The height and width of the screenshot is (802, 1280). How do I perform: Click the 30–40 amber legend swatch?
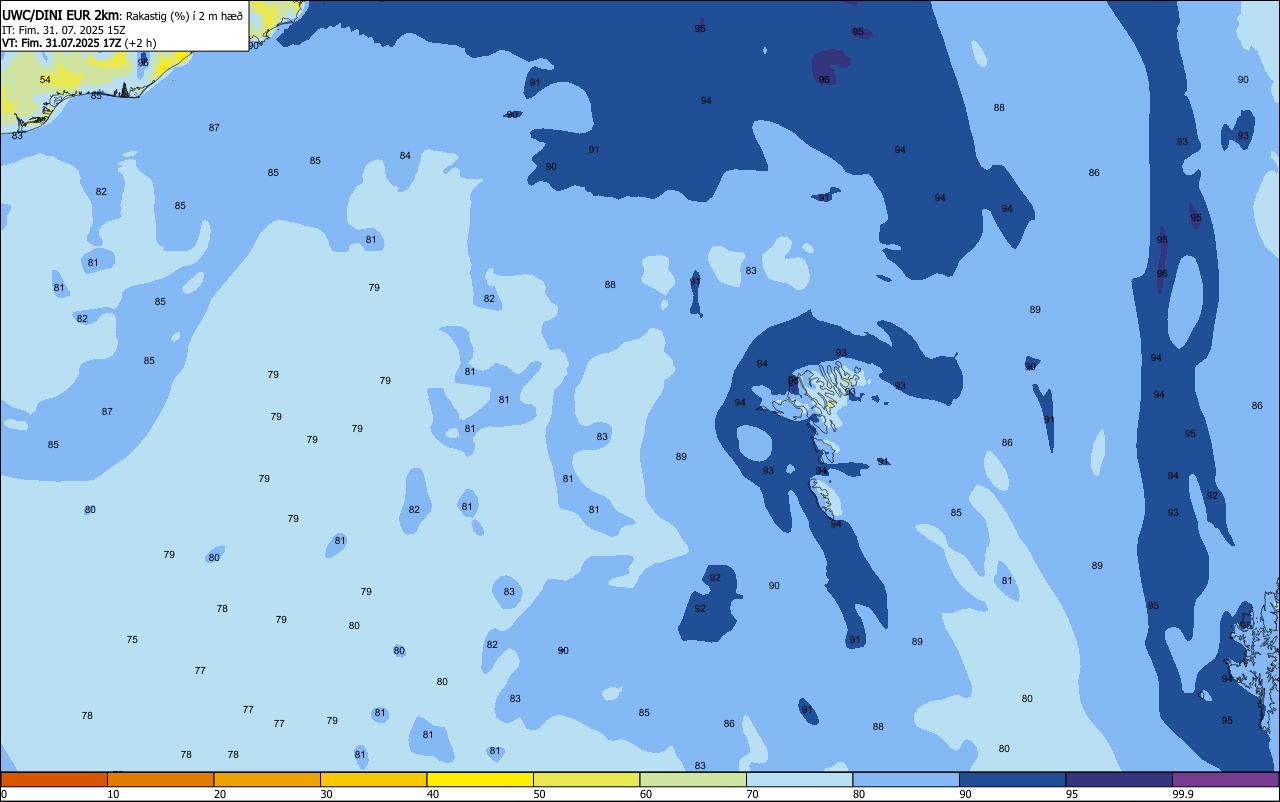(373, 779)
